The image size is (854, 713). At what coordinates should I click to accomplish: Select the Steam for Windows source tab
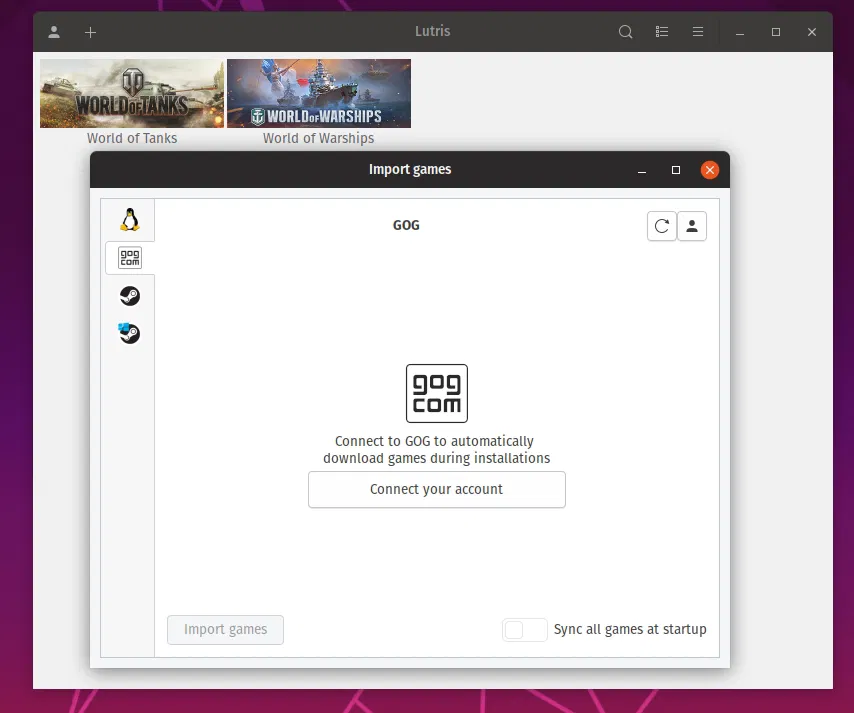(x=130, y=333)
